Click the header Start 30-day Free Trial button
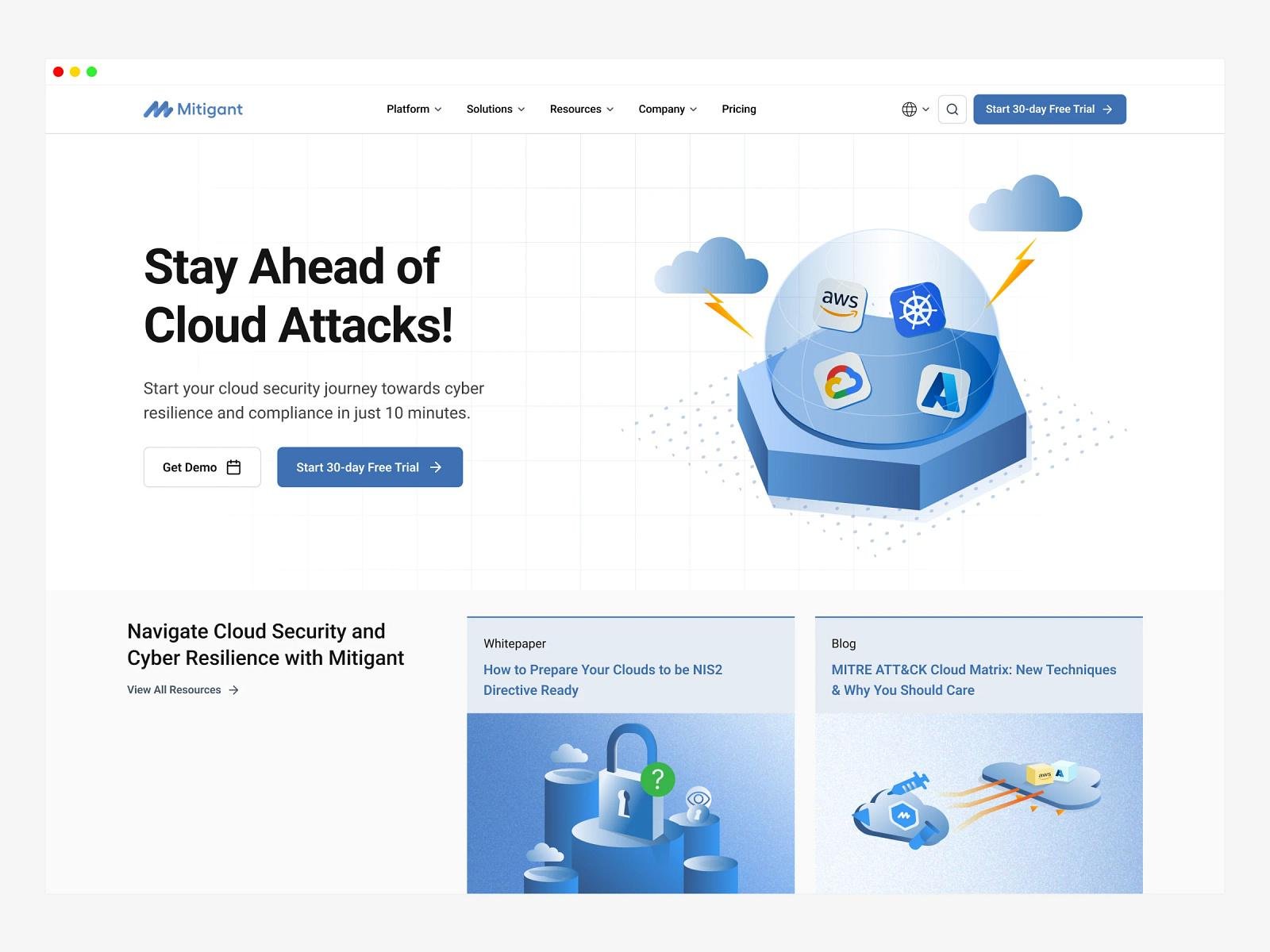 [1049, 109]
